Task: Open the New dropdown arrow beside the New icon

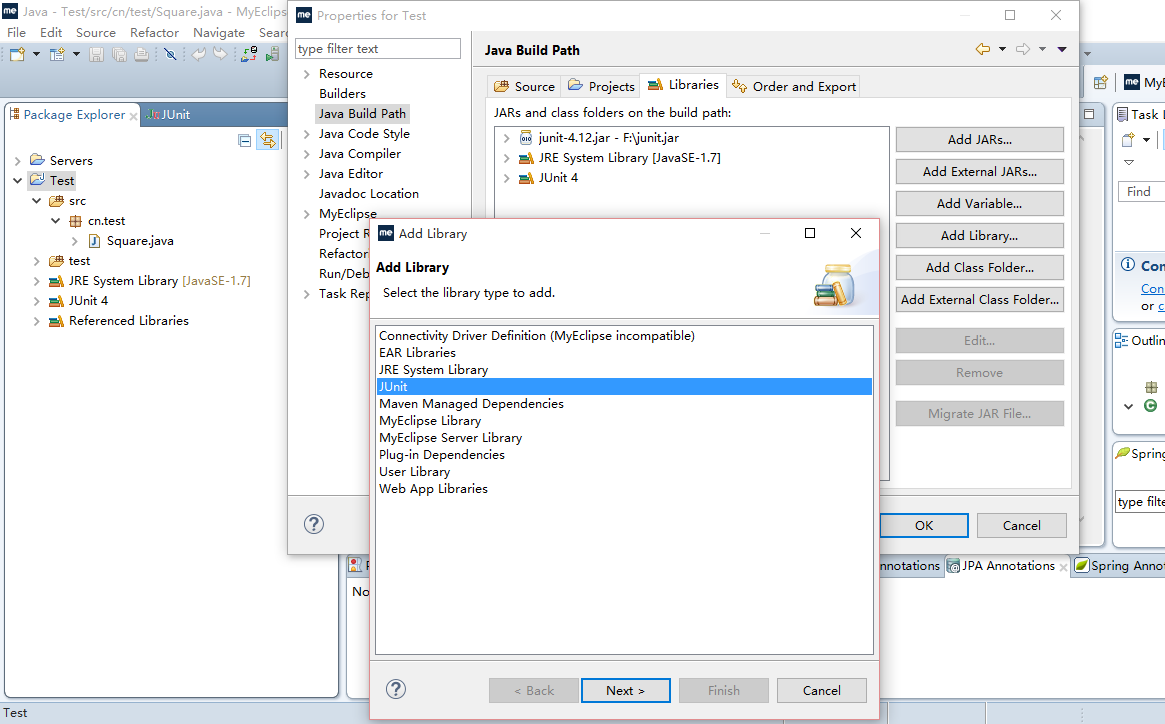Action: point(36,54)
